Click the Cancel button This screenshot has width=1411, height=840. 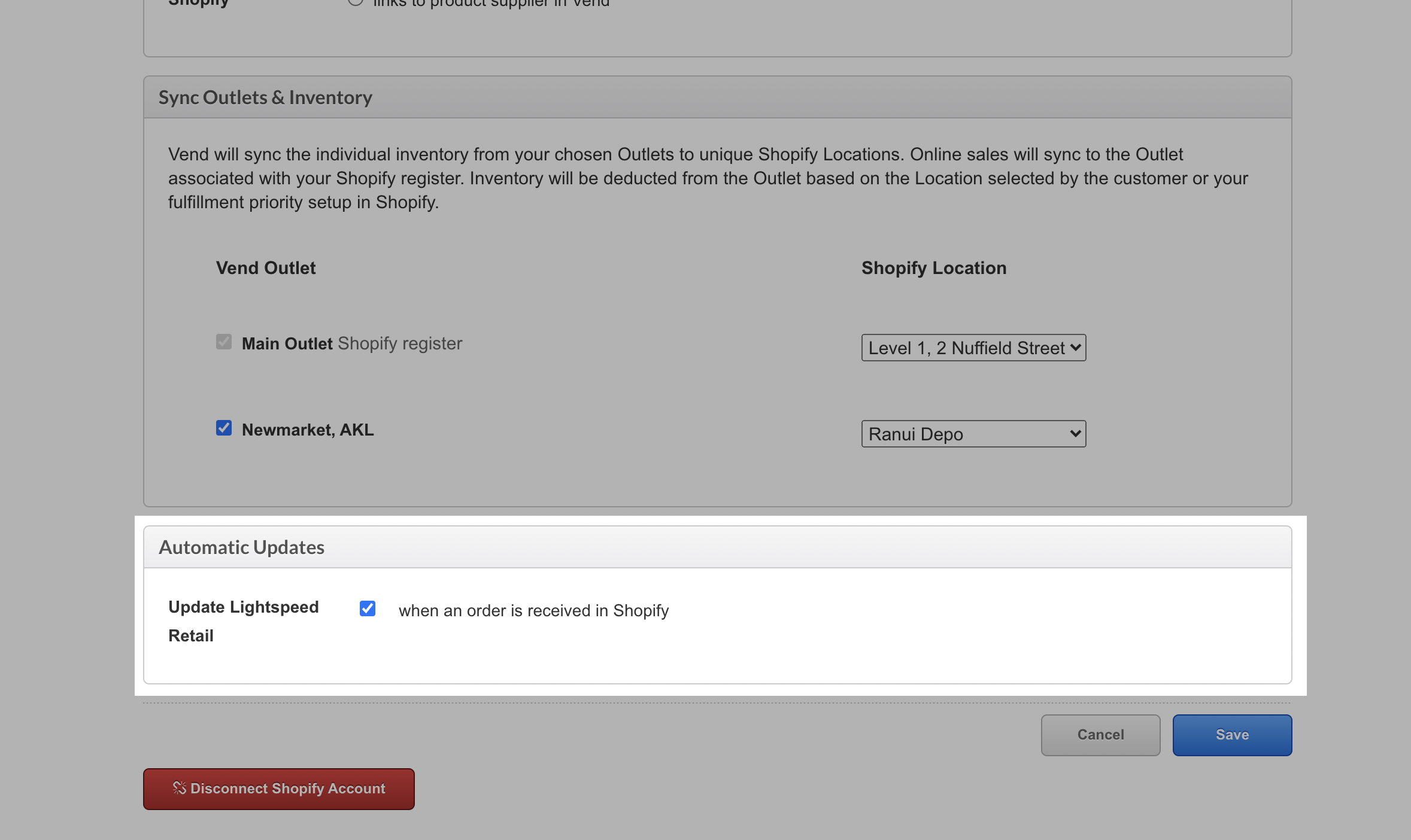click(x=1100, y=735)
